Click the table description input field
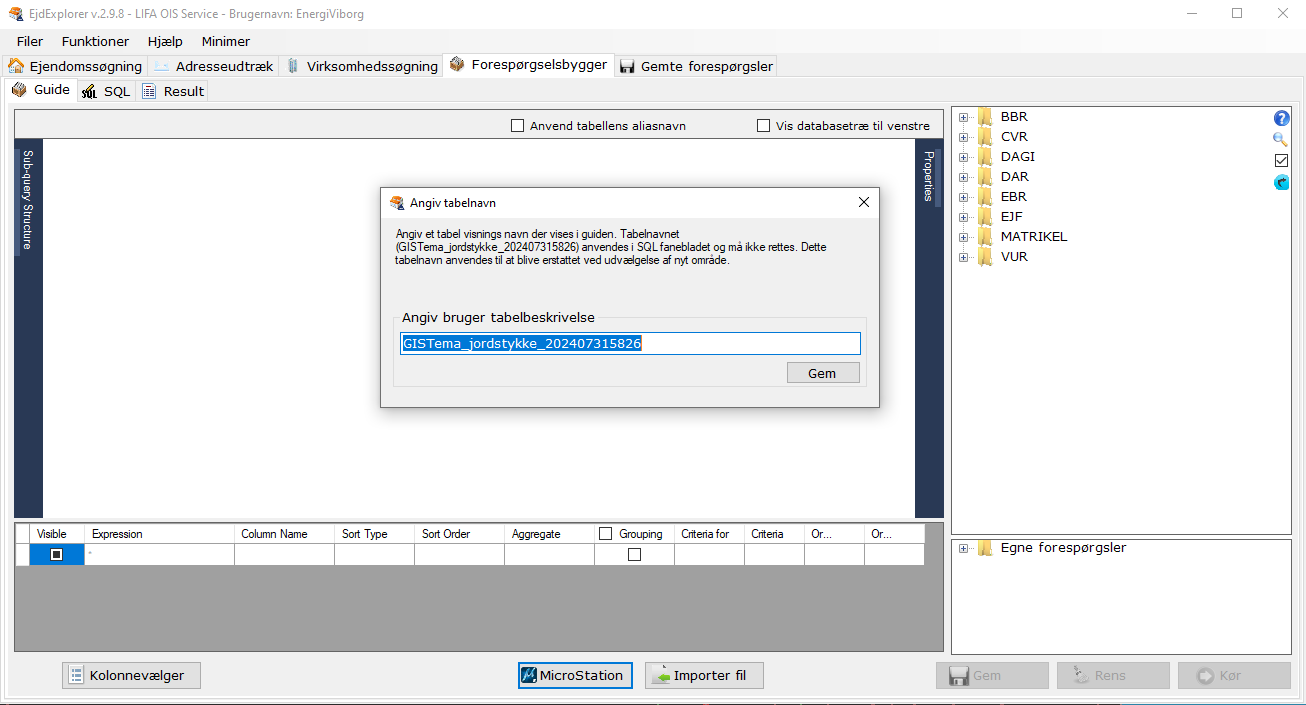1306x705 pixels. pos(630,343)
